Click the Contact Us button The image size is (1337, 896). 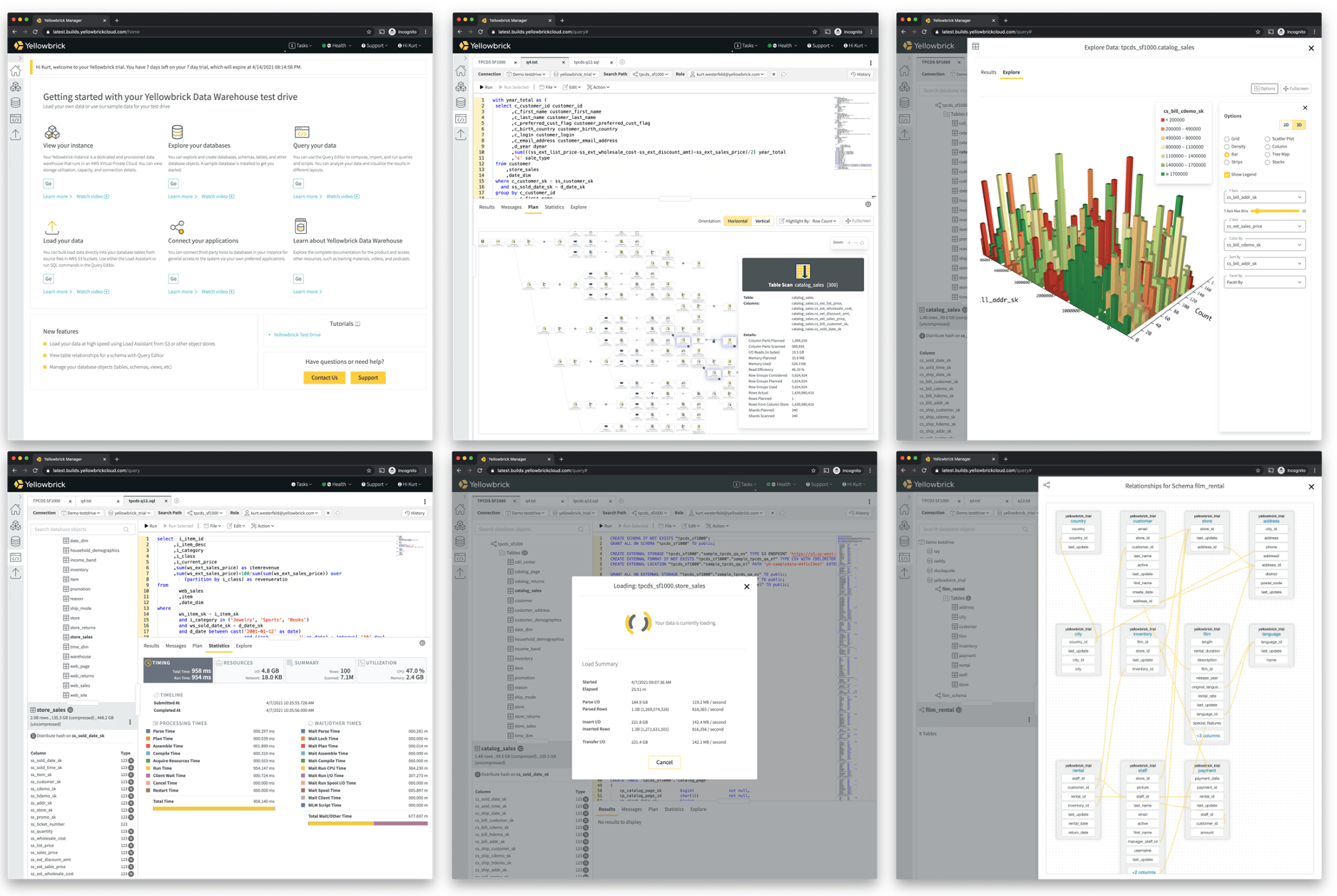click(325, 377)
